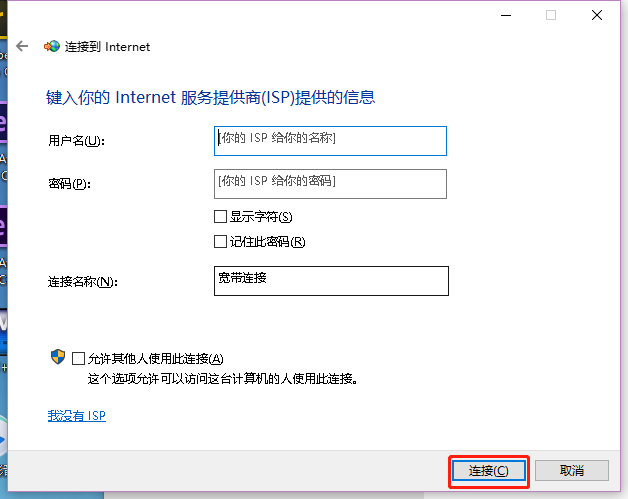Select the 连接名称(N) field containing 宽带连接
The width and height of the screenshot is (628, 499).
click(x=331, y=281)
